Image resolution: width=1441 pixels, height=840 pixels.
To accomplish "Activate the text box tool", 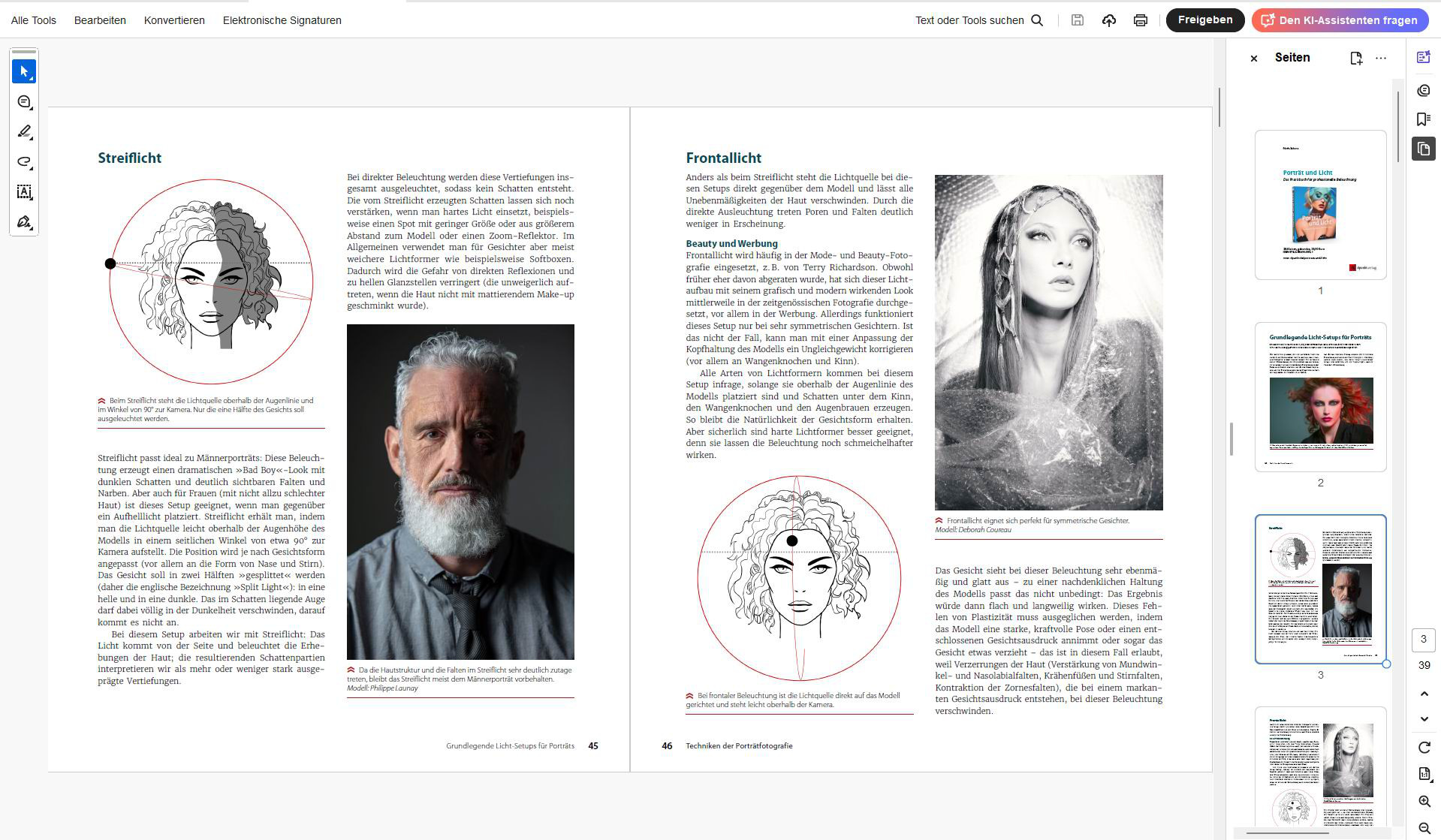I will pos(24,192).
